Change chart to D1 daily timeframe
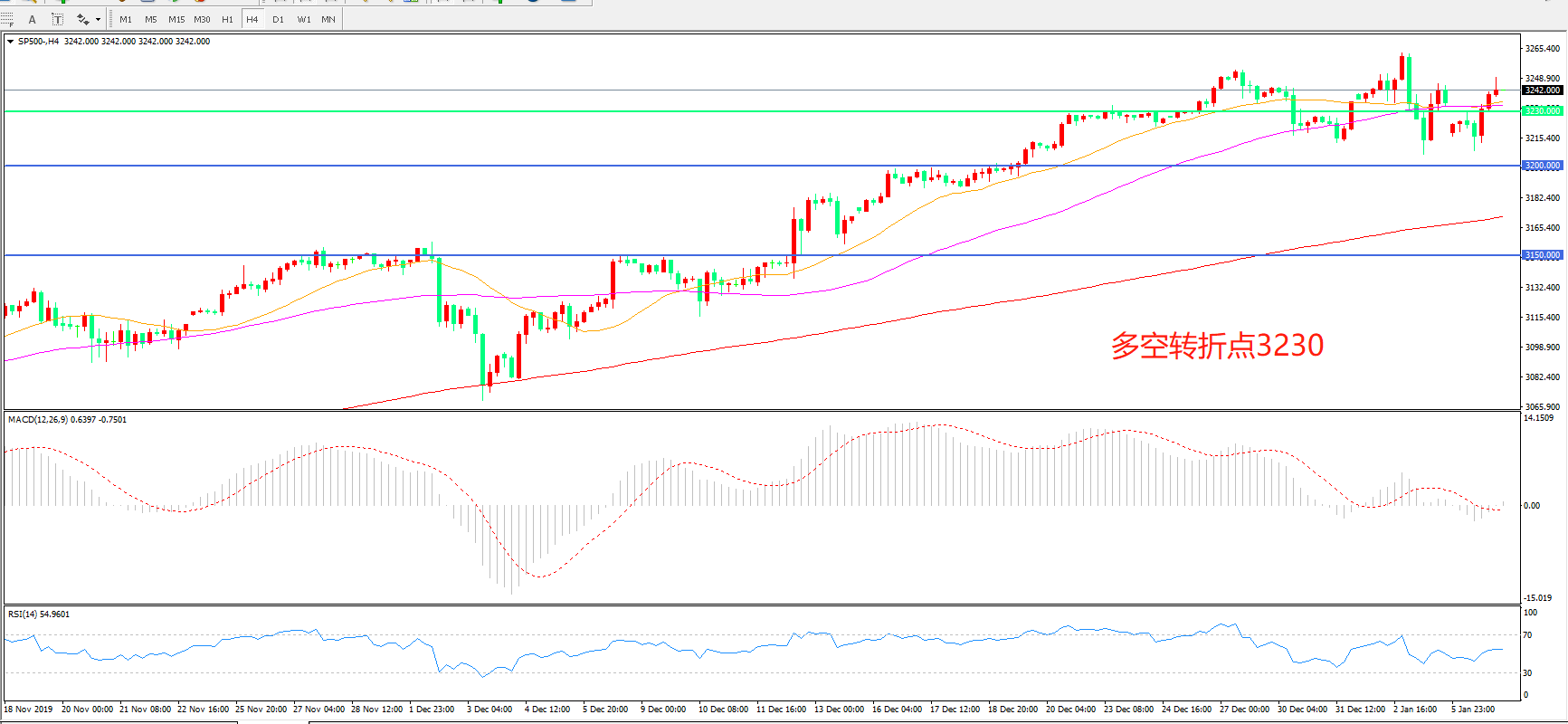This screenshot has height=724, width=1568. 278,19
